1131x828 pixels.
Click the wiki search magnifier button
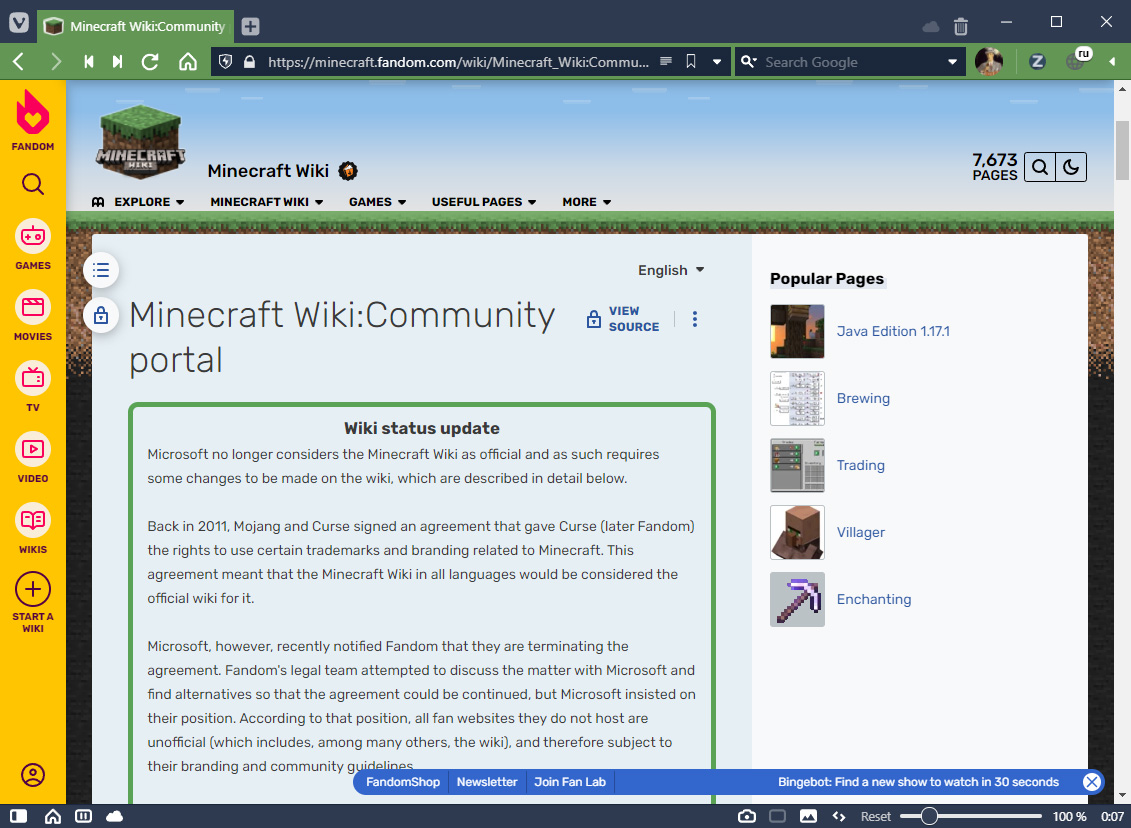pyautogui.click(x=1040, y=167)
